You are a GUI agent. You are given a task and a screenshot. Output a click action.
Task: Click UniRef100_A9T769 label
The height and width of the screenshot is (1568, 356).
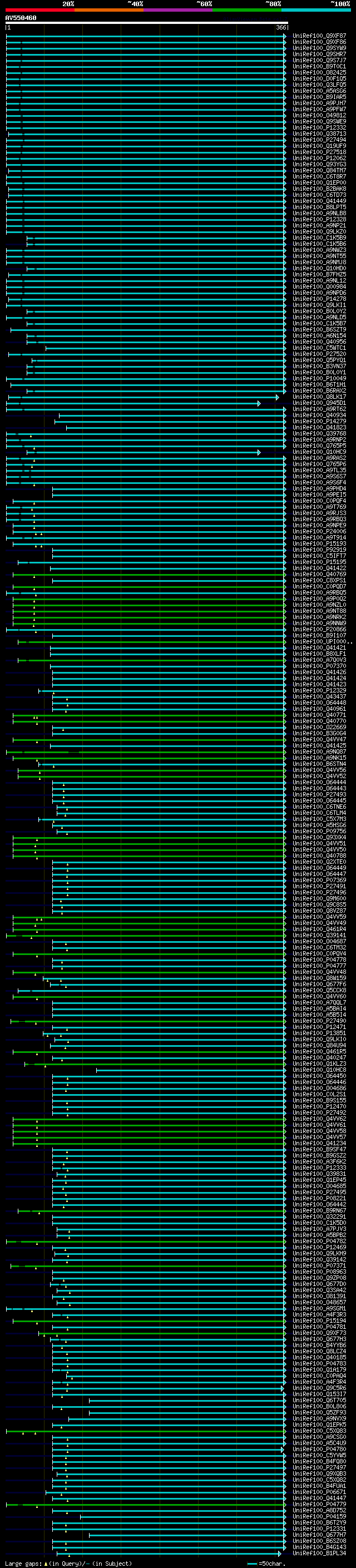(319, 507)
